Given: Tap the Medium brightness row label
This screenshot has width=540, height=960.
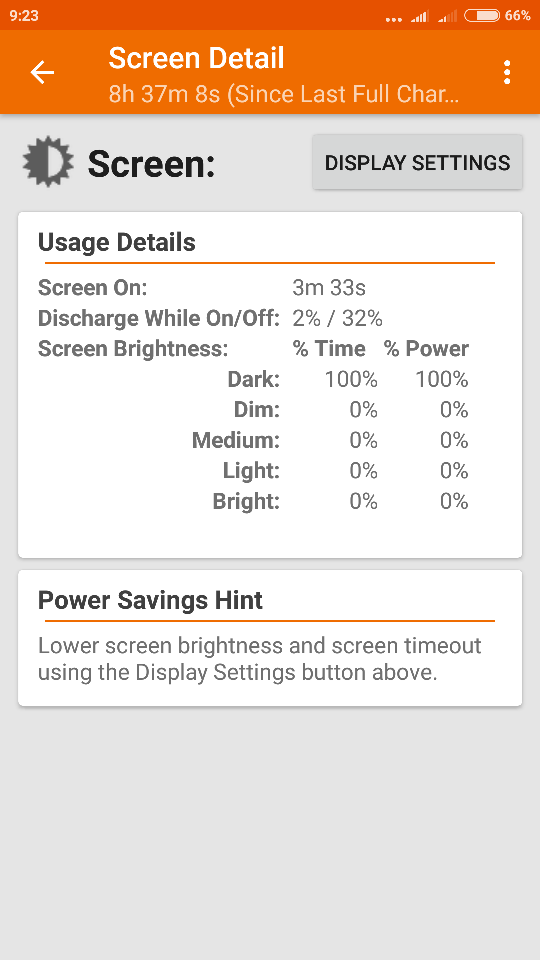Looking at the screenshot, I should click(236, 440).
